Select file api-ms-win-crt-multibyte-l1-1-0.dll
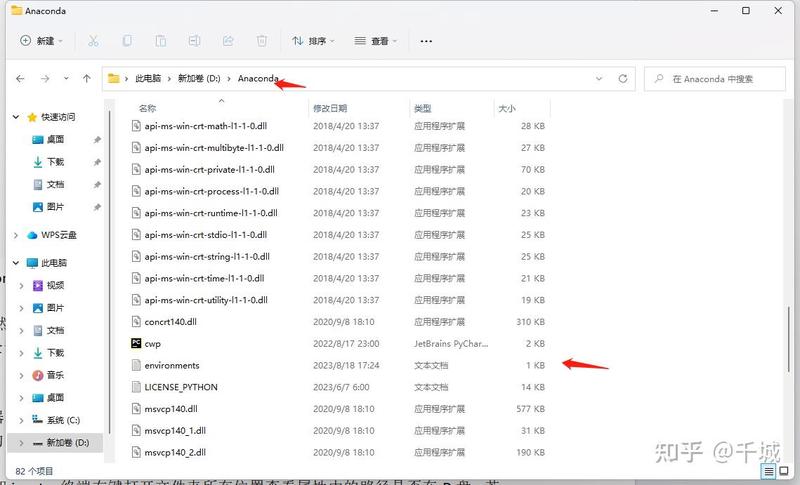This screenshot has height=485, width=800. (x=214, y=147)
